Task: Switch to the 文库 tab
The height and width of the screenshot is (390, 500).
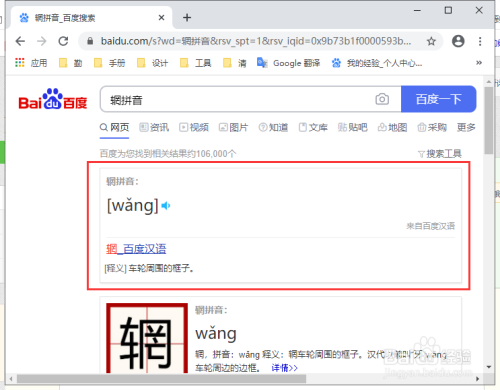Action: pos(313,127)
